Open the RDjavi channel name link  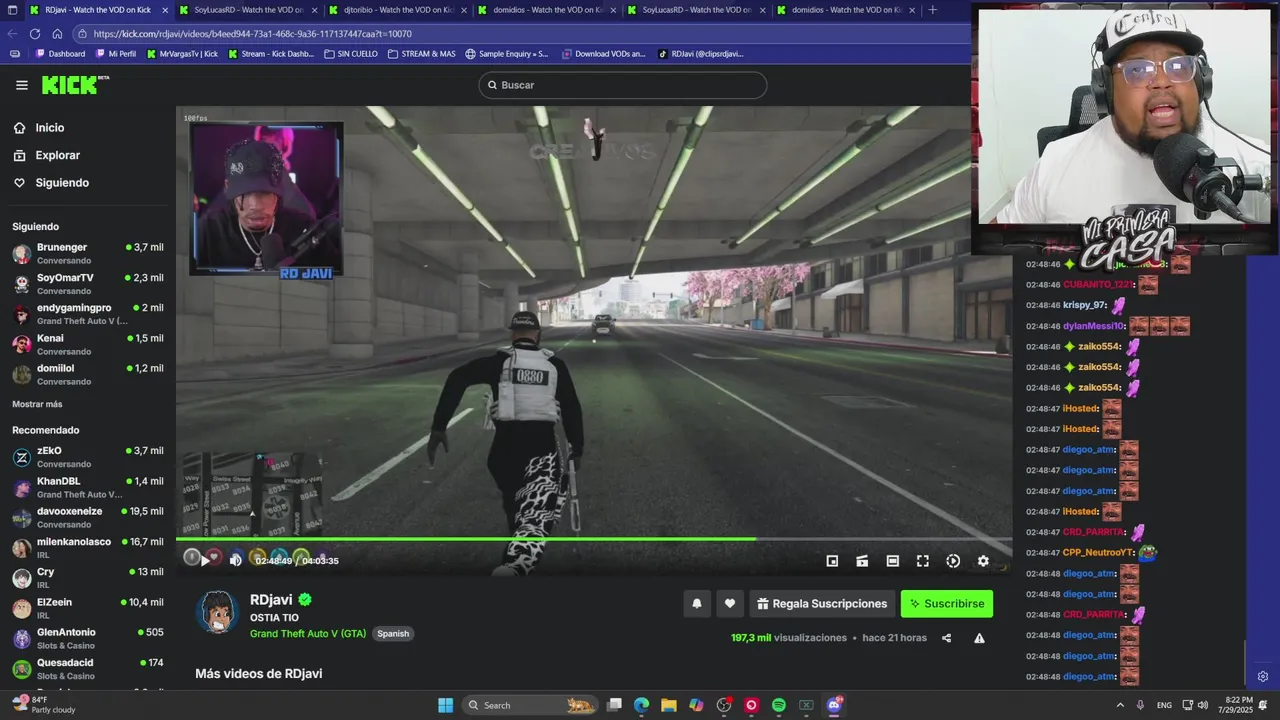271,600
